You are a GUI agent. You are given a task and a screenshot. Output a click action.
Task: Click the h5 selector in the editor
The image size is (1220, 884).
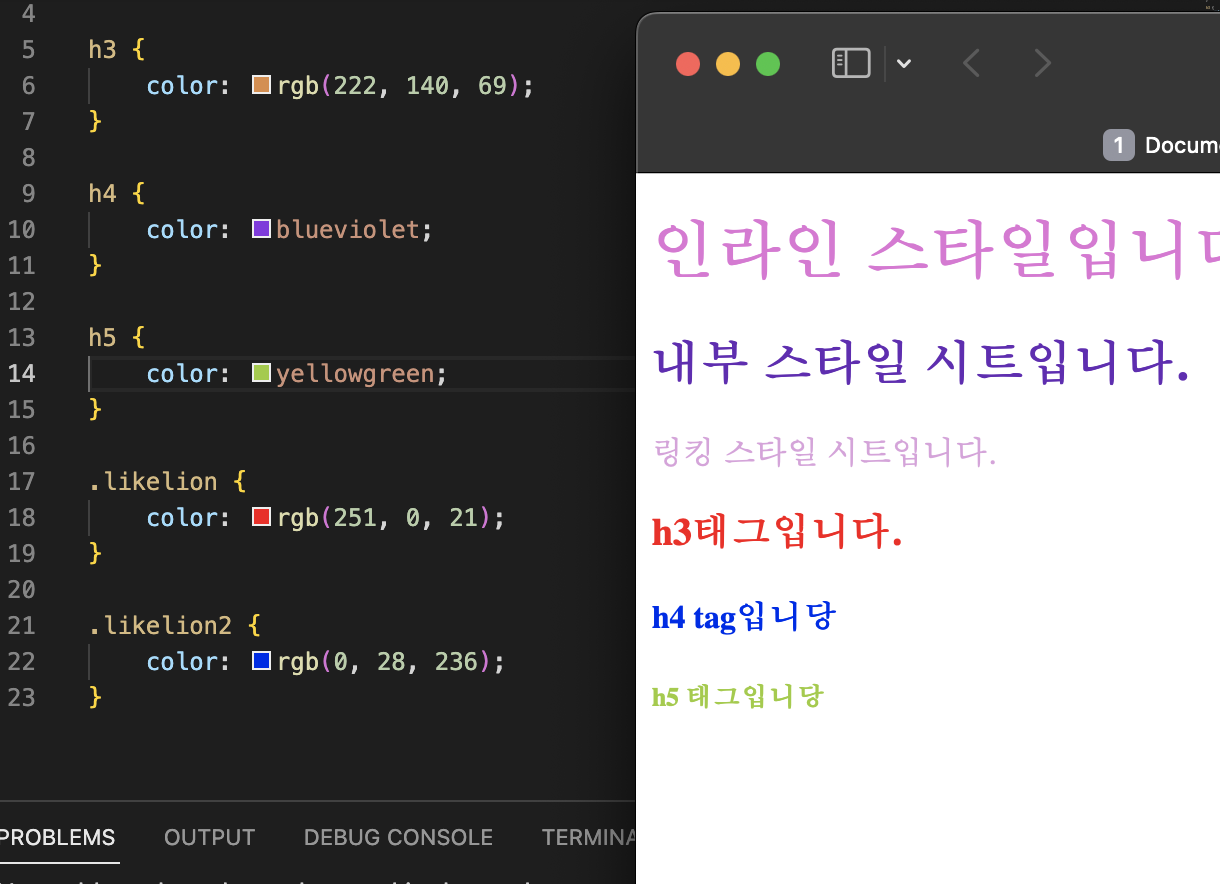pyautogui.click(x=103, y=338)
